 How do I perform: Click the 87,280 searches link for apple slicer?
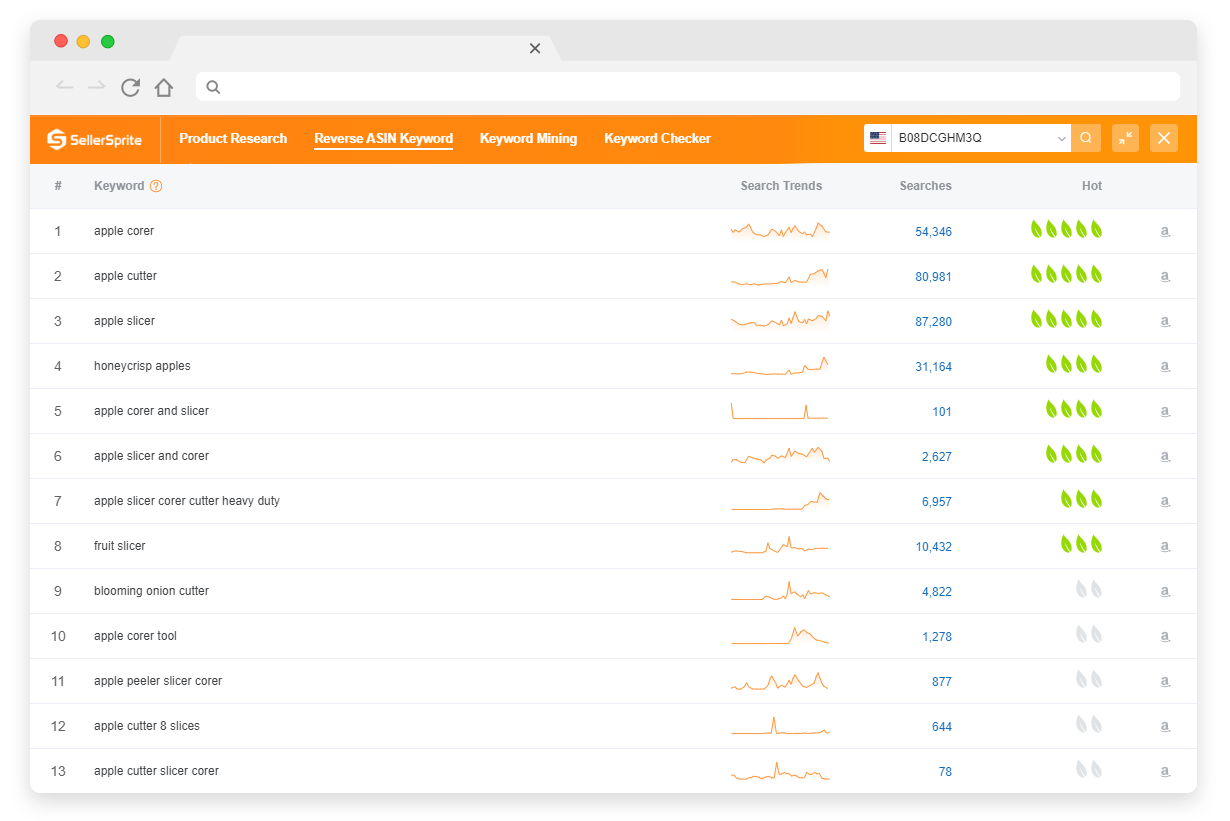tap(934, 321)
